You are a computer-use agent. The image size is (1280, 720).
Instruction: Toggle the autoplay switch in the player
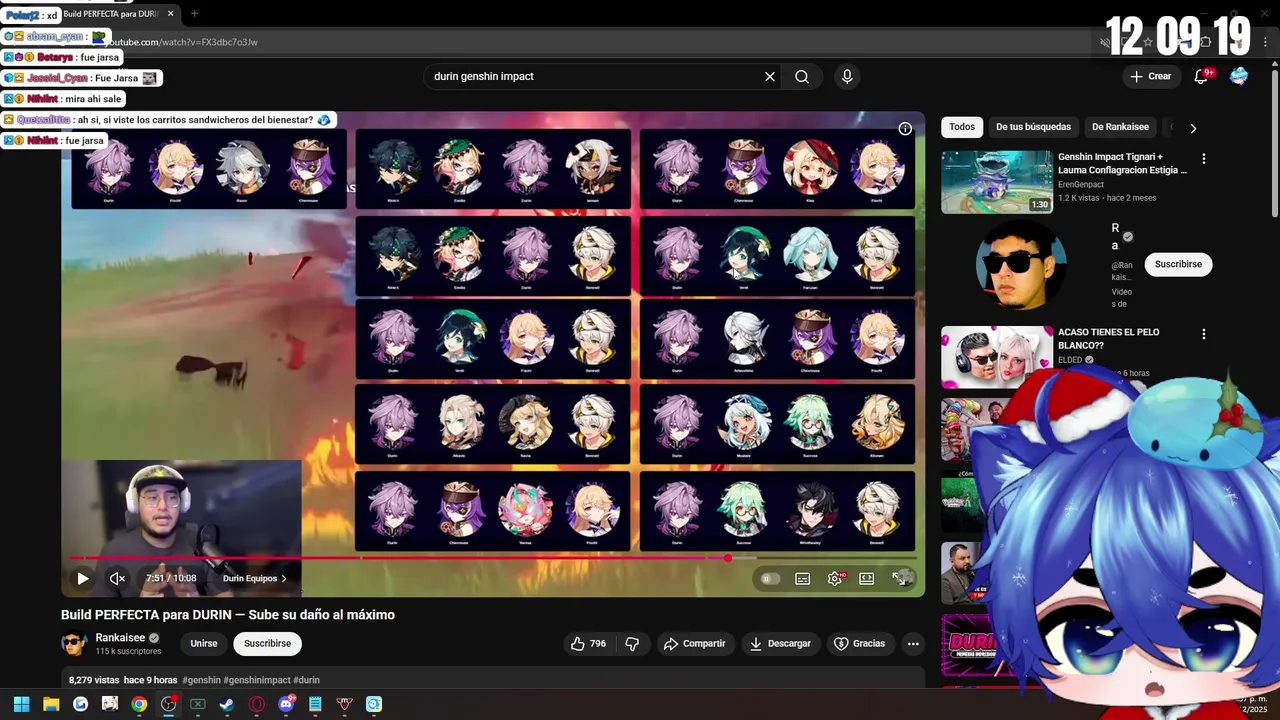(769, 578)
